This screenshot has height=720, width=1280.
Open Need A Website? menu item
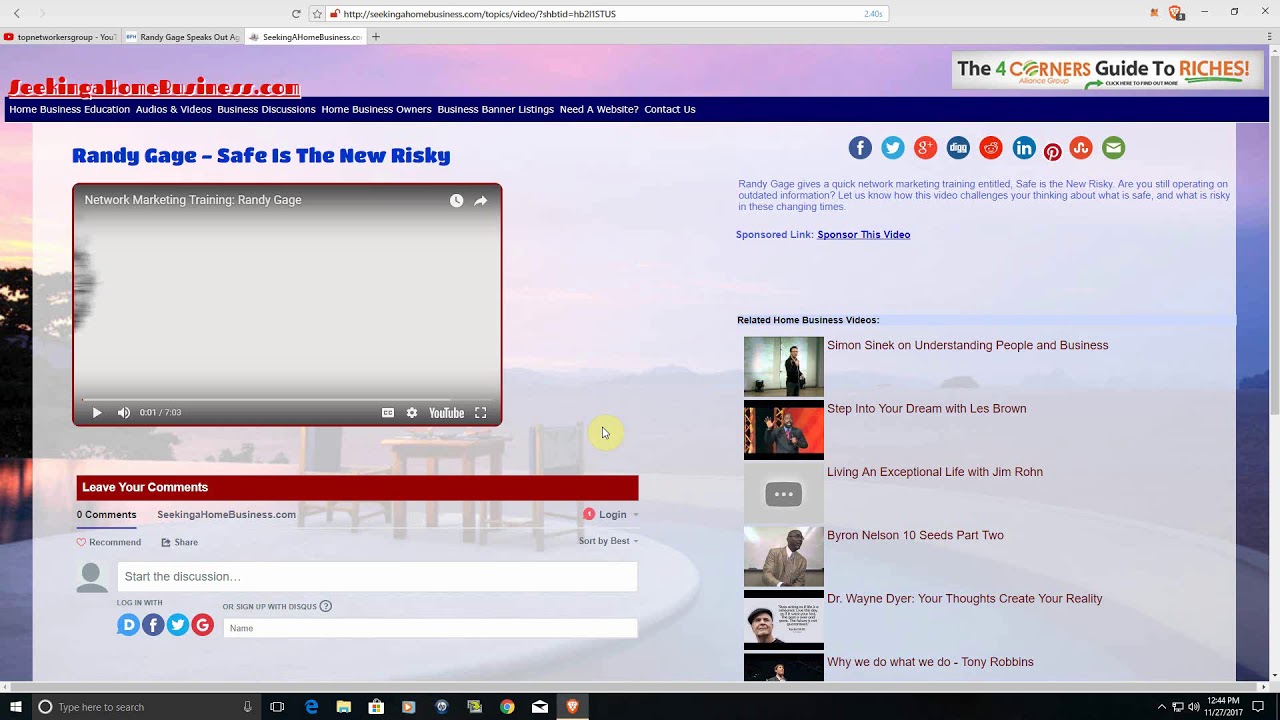point(599,109)
